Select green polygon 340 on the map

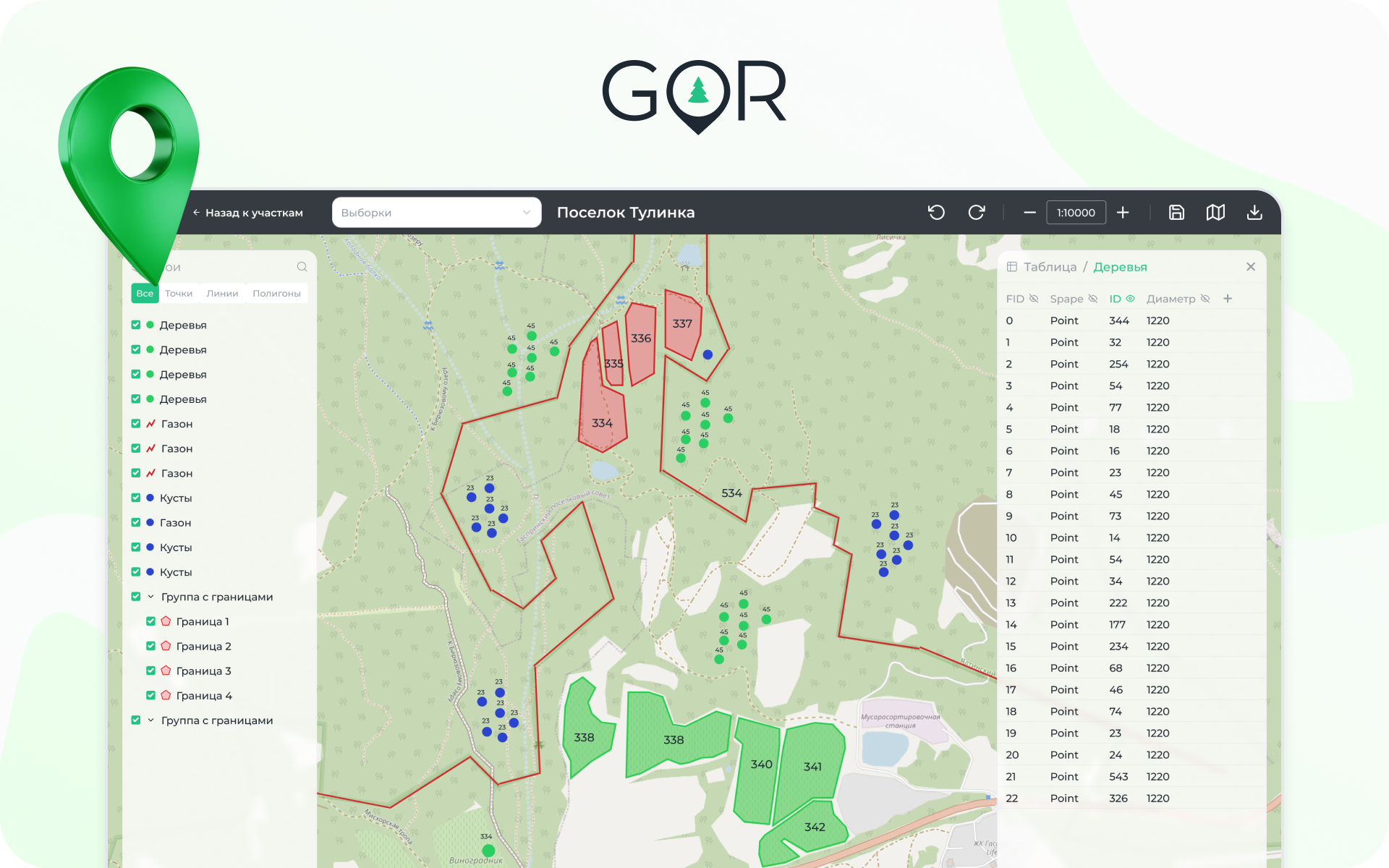pyautogui.click(x=758, y=770)
